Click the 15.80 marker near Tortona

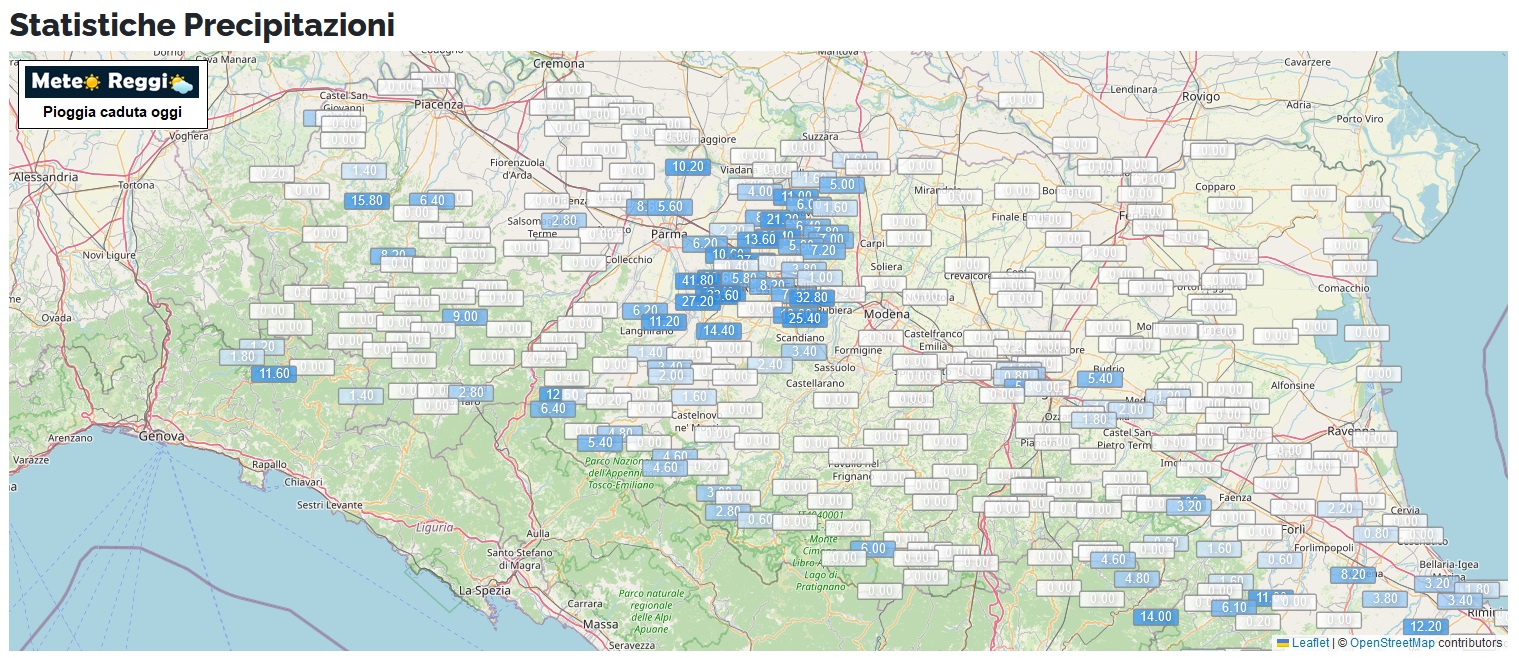(366, 201)
